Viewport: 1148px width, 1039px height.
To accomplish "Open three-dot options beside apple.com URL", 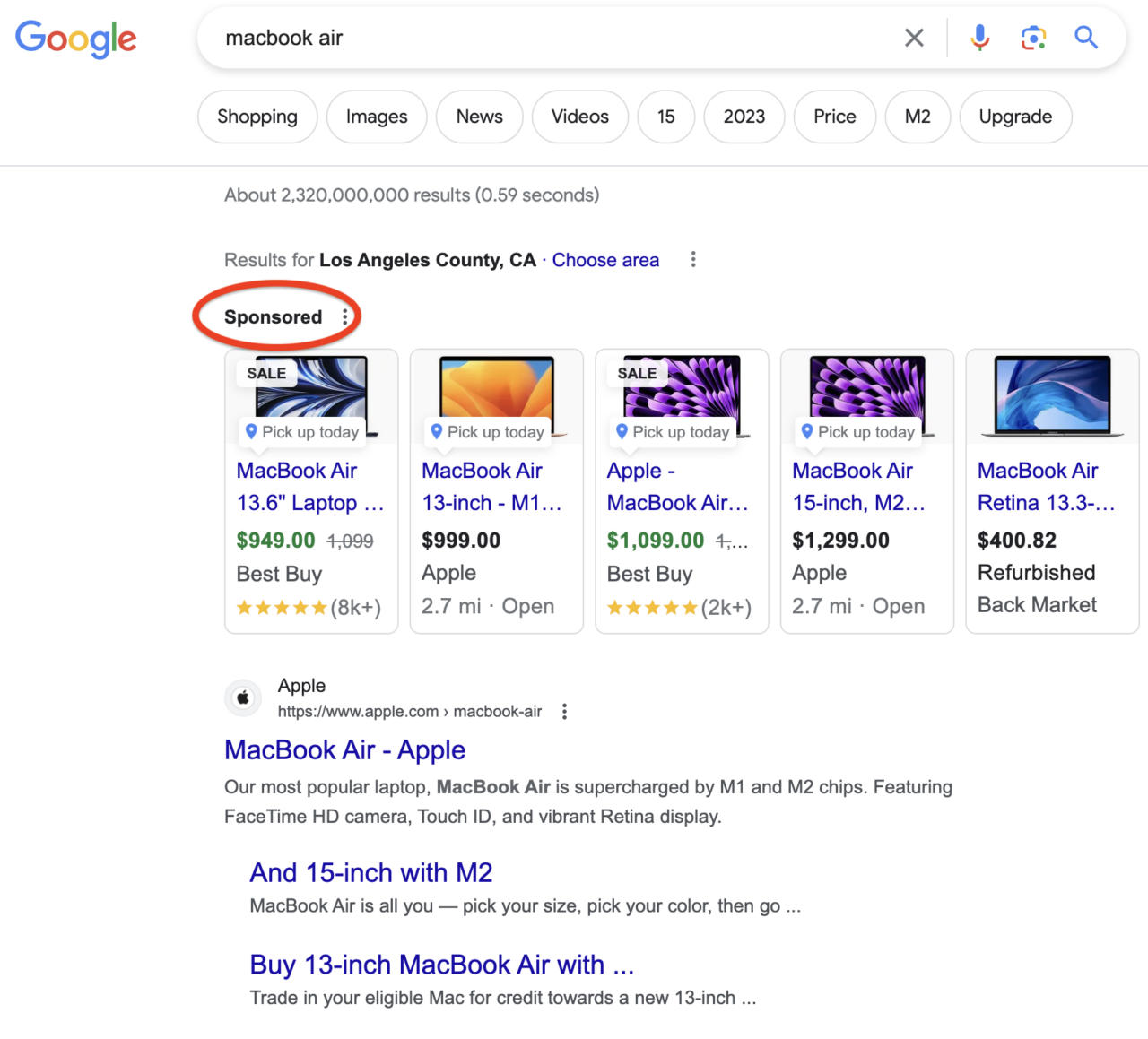I will [564, 712].
